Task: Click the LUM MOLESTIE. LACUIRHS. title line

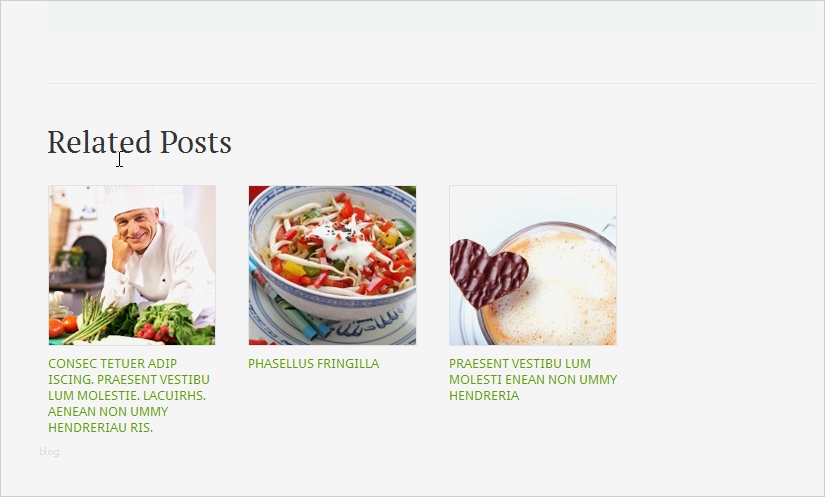Action: tap(127, 395)
